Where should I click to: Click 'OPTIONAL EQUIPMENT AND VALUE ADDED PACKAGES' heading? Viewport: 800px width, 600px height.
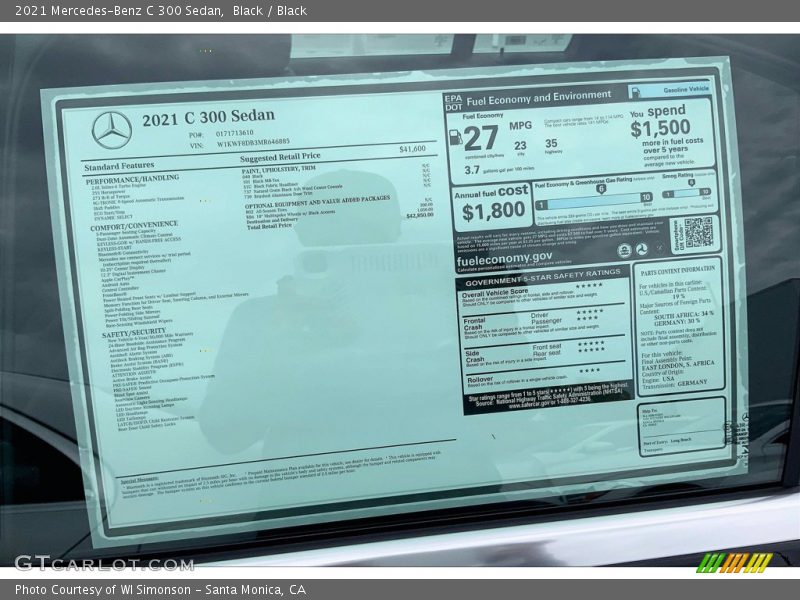317,201
